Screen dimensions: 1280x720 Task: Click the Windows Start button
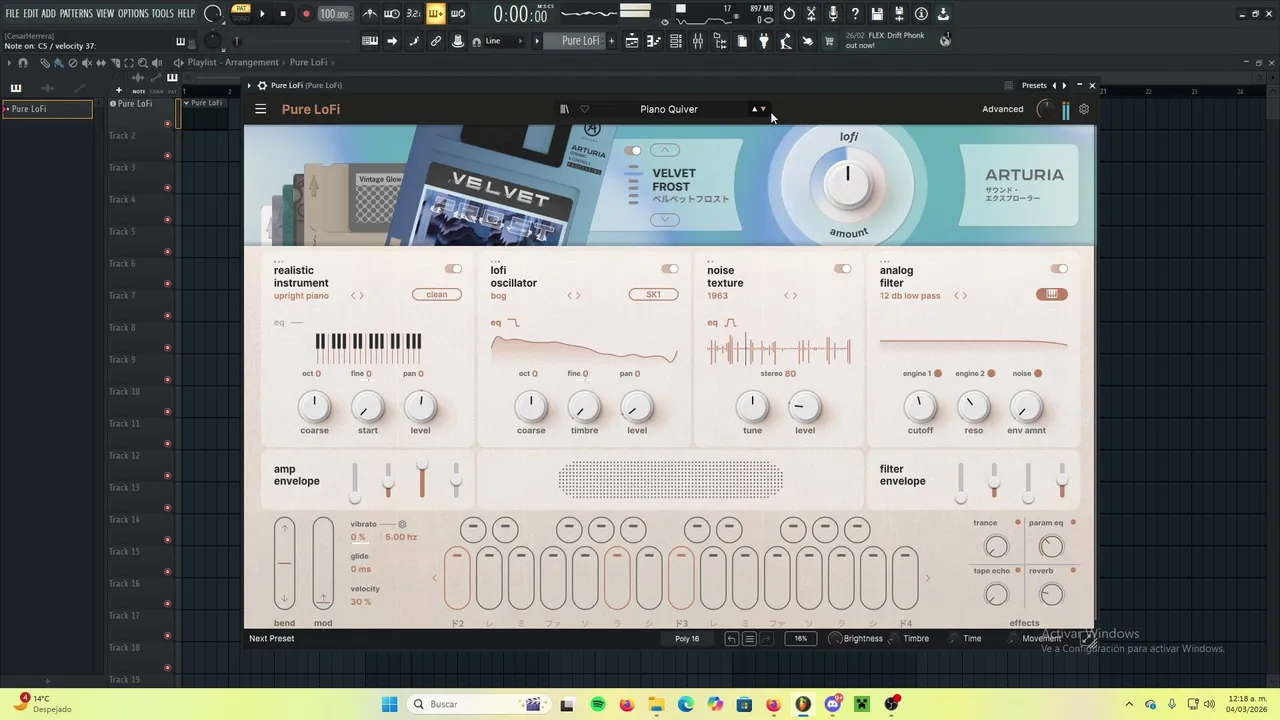click(x=389, y=704)
